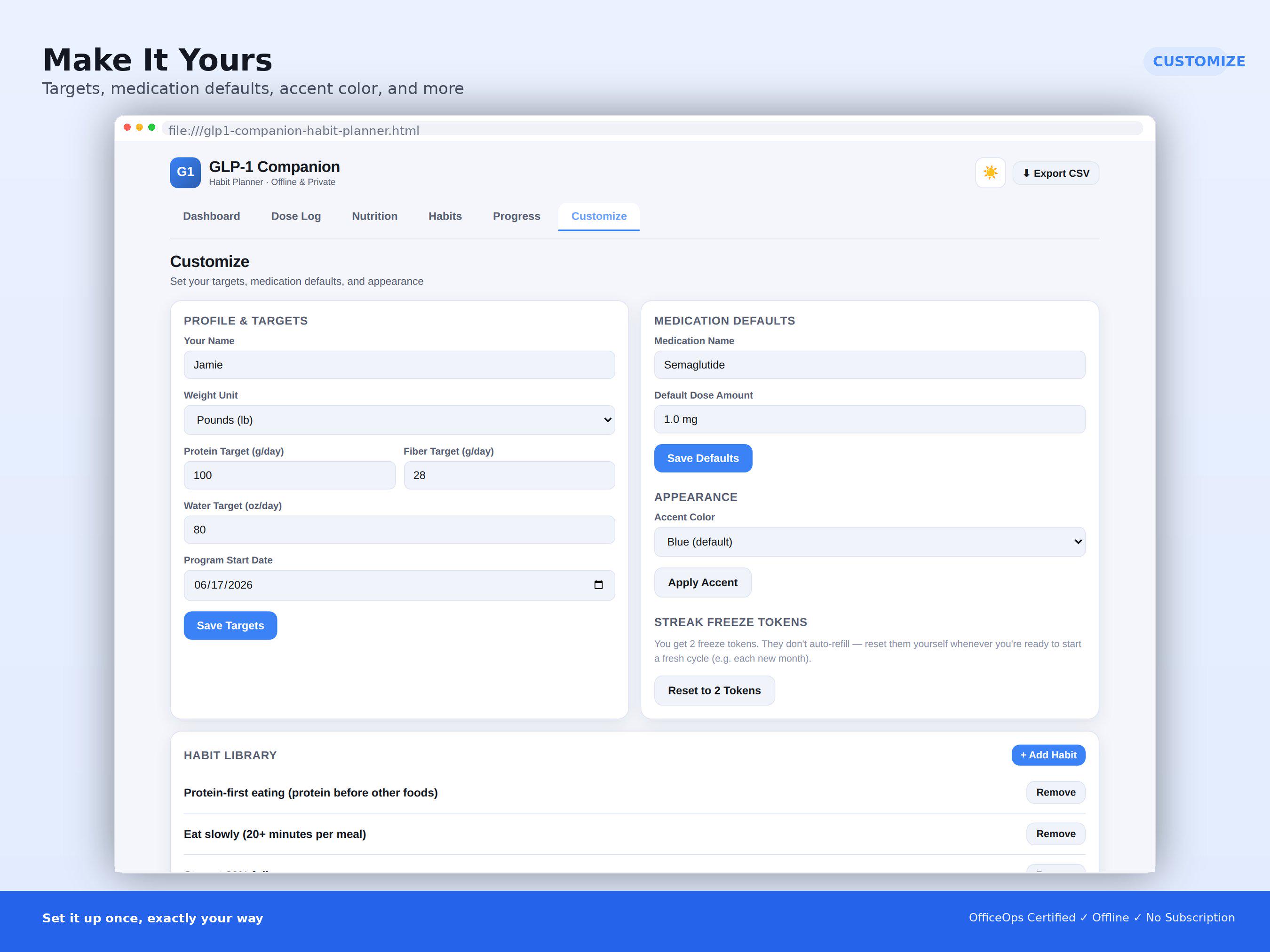Click the + Add Habit button

(1048, 755)
